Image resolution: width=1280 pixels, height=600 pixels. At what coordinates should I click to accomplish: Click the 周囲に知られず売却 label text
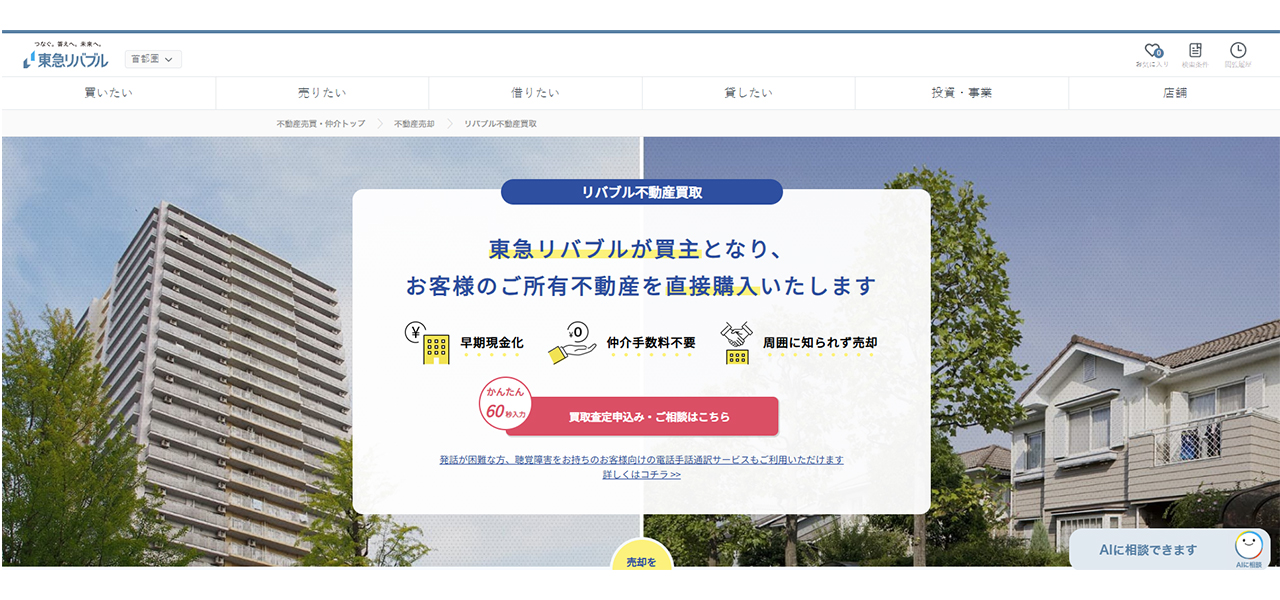[x=820, y=343]
